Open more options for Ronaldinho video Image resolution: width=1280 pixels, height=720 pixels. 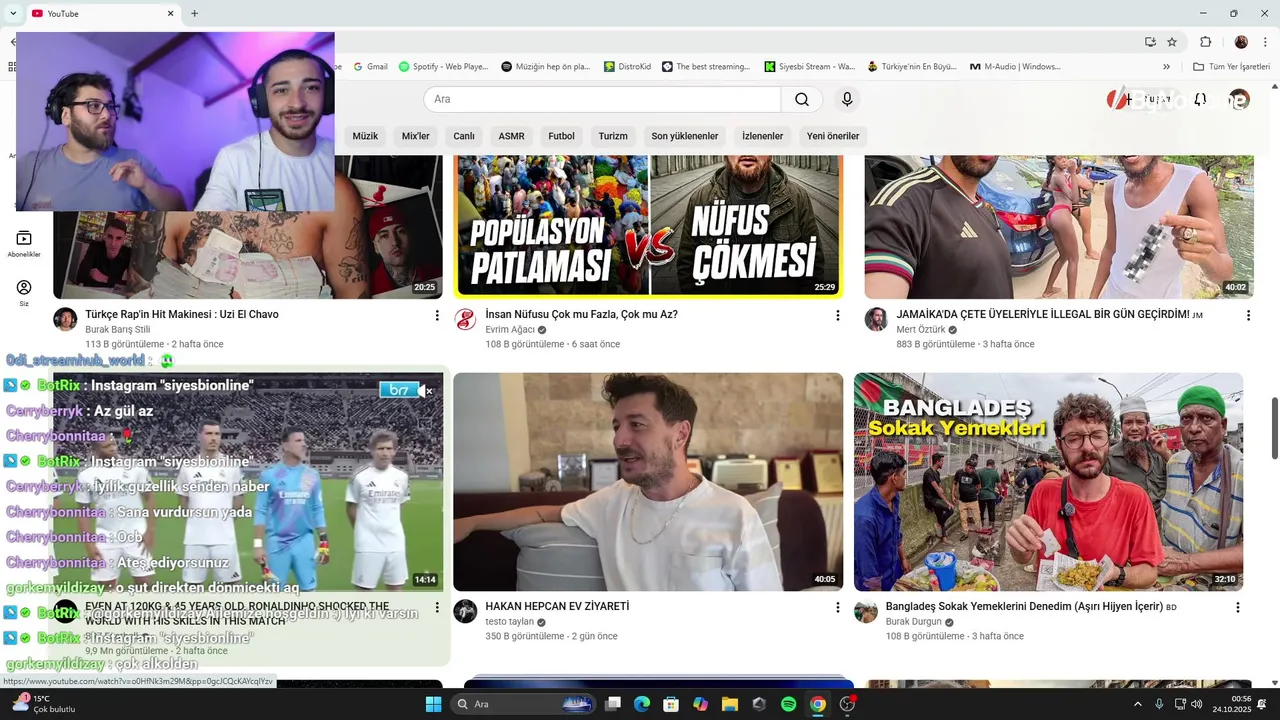[x=436, y=607]
